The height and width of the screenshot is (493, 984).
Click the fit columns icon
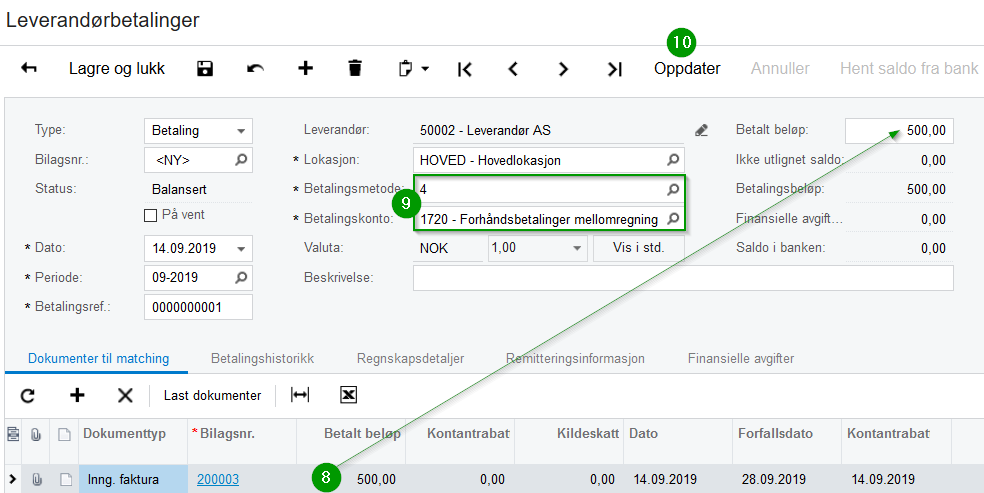click(x=300, y=395)
